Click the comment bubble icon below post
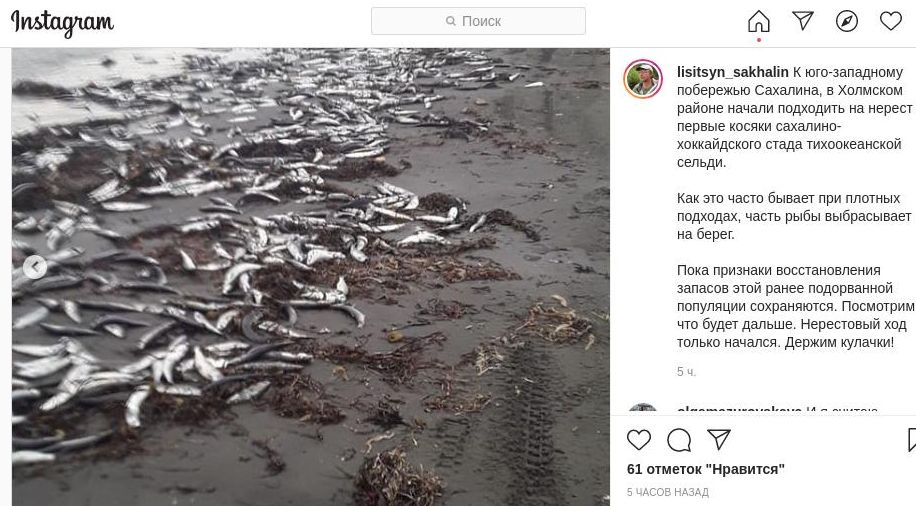Image resolution: width=916 pixels, height=506 pixels. pos(679,439)
